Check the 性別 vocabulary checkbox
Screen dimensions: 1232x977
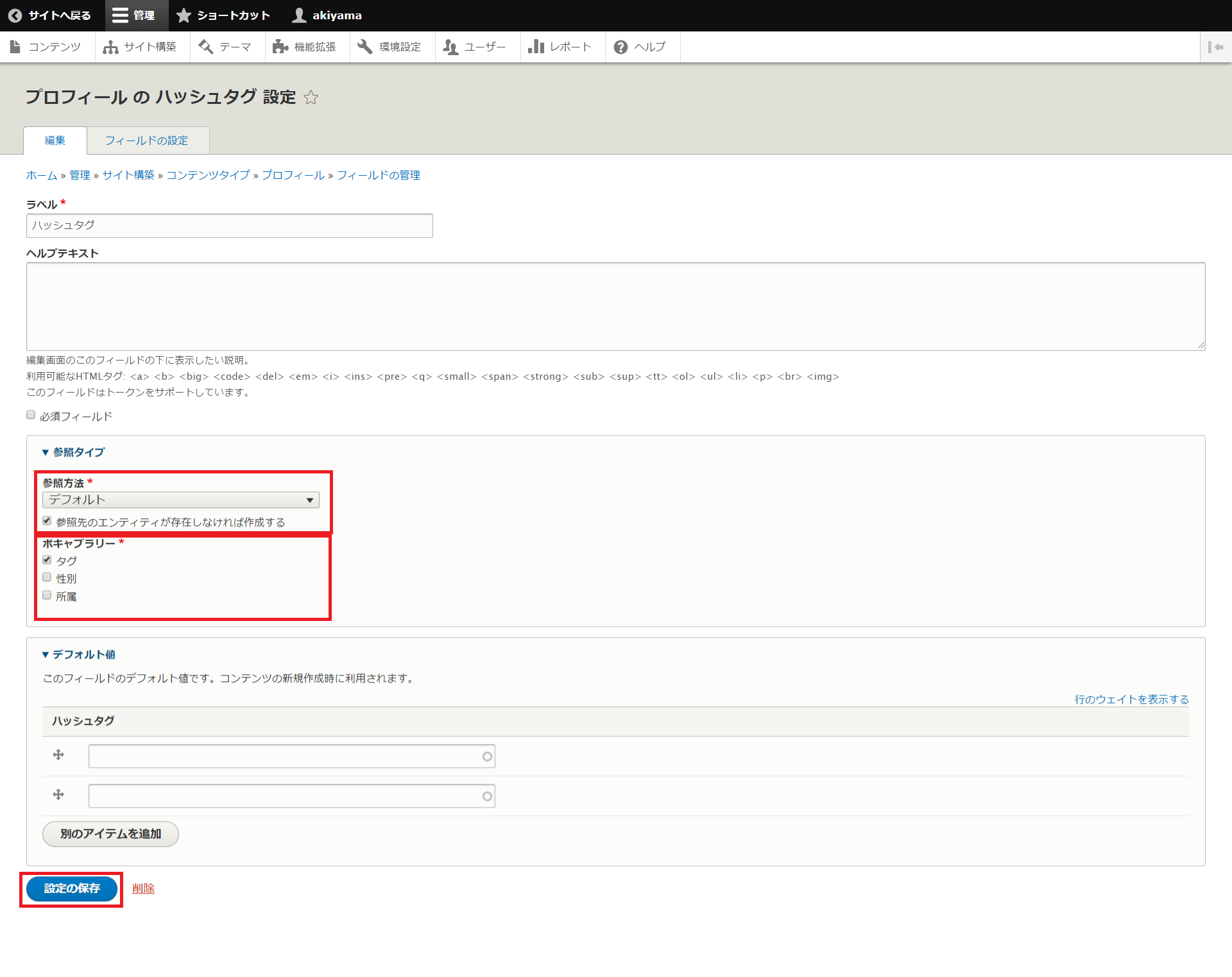click(47, 577)
